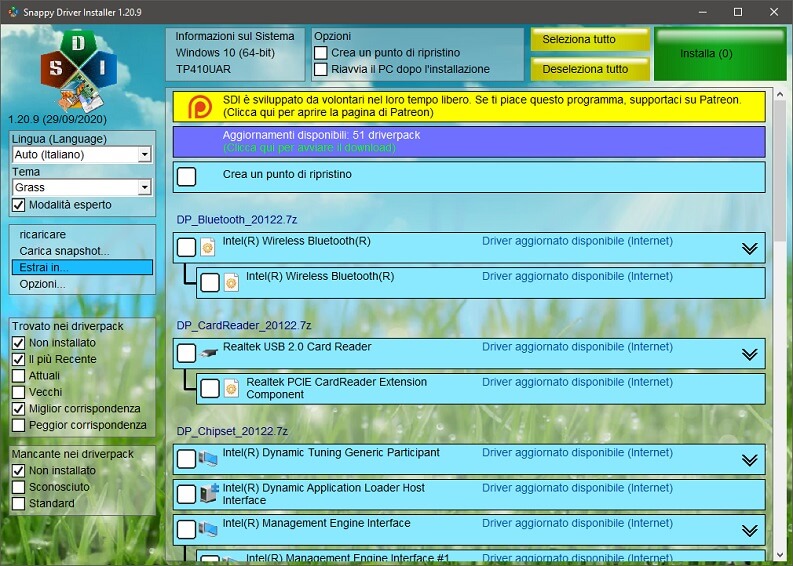The image size is (793, 566).
Task: Click the Windows 10 (64-bit) text
Action: coord(225,53)
